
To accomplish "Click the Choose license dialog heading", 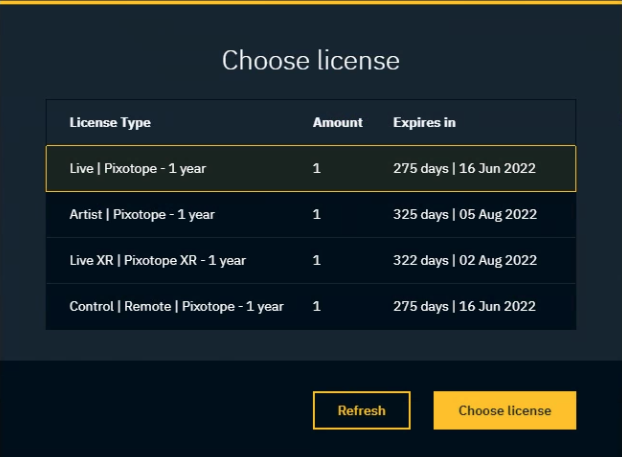I will pos(310,60).
